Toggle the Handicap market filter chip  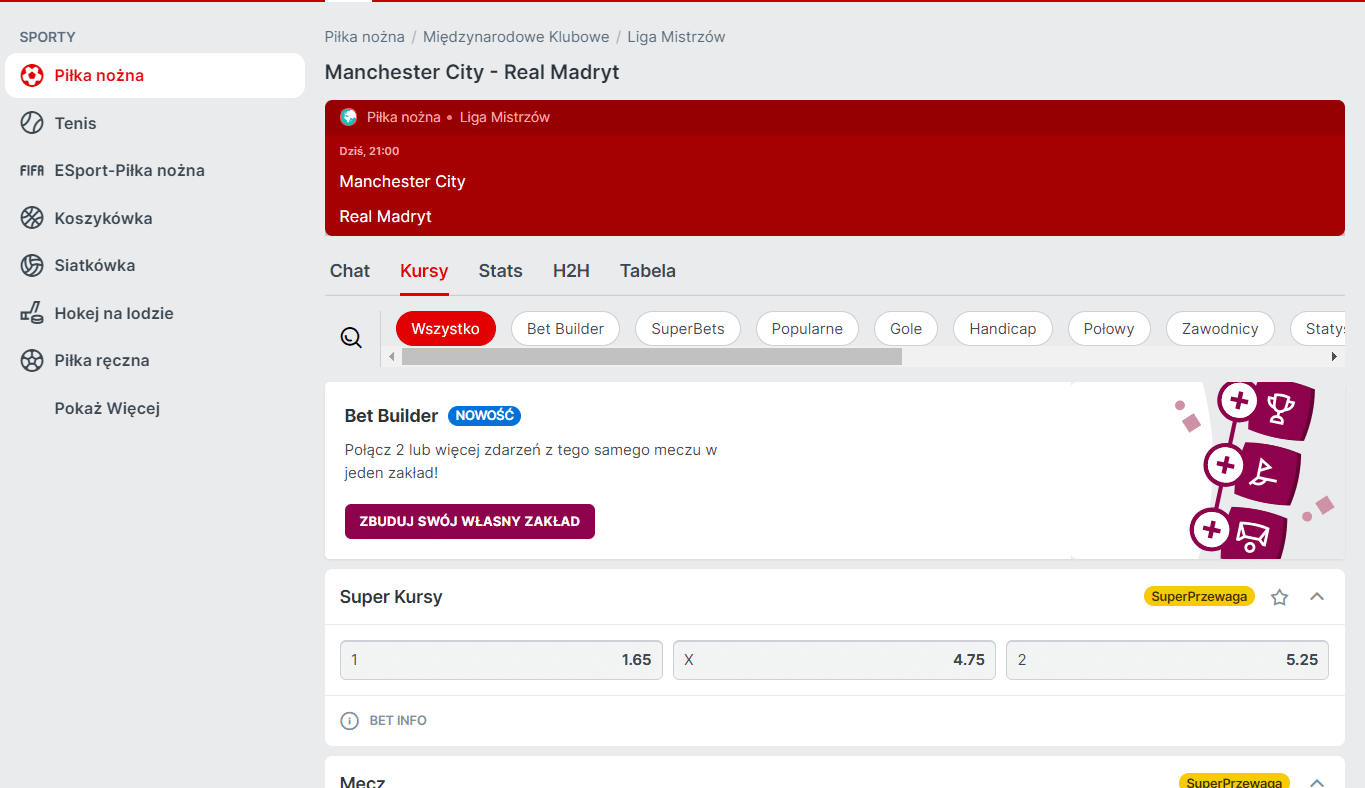click(x=1002, y=328)
